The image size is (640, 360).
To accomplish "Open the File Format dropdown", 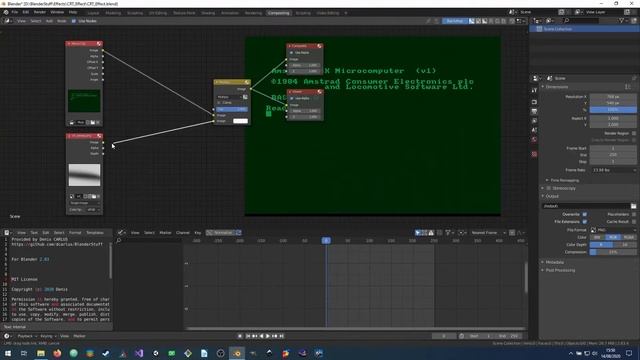I will tap(613, 230).
